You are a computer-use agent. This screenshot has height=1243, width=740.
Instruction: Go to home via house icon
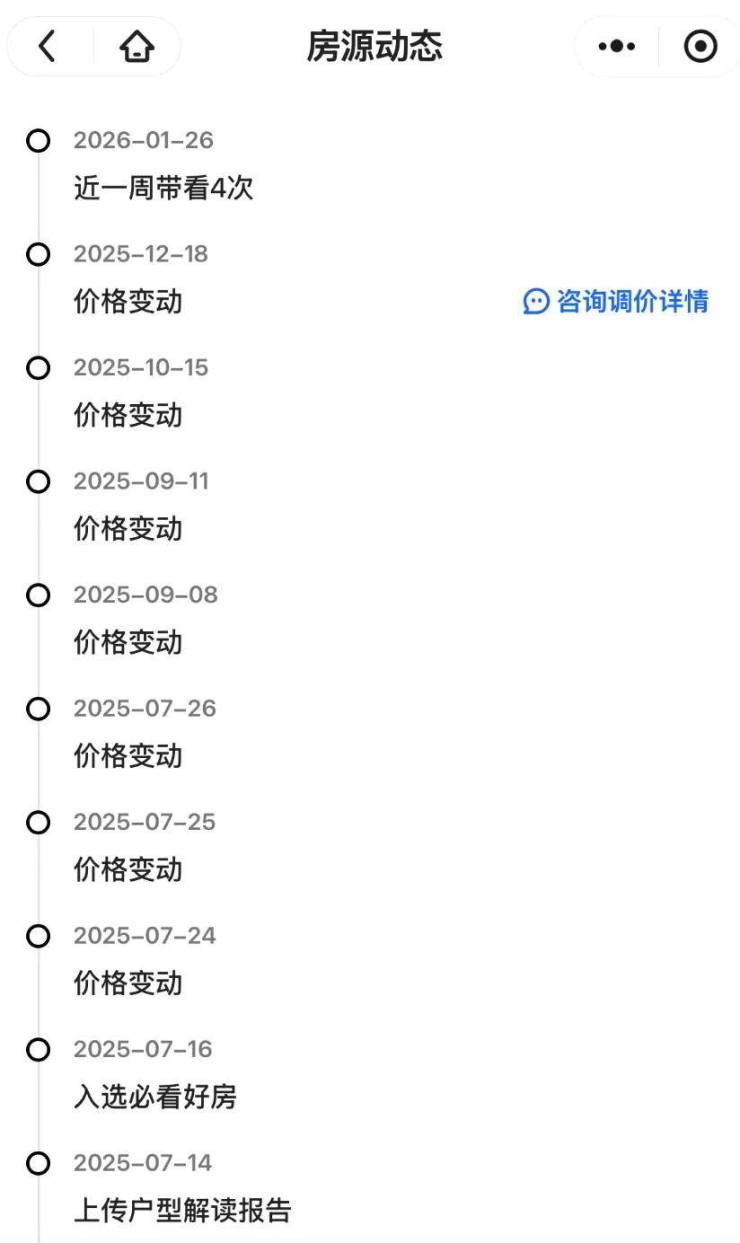(x=137, y=47)
